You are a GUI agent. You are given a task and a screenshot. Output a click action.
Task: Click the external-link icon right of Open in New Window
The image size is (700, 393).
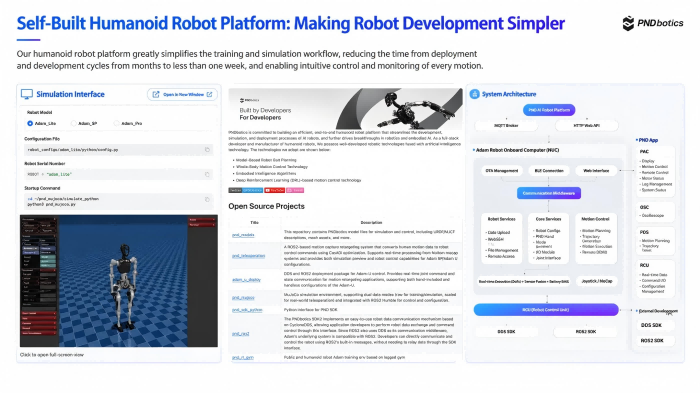point(209,94)
